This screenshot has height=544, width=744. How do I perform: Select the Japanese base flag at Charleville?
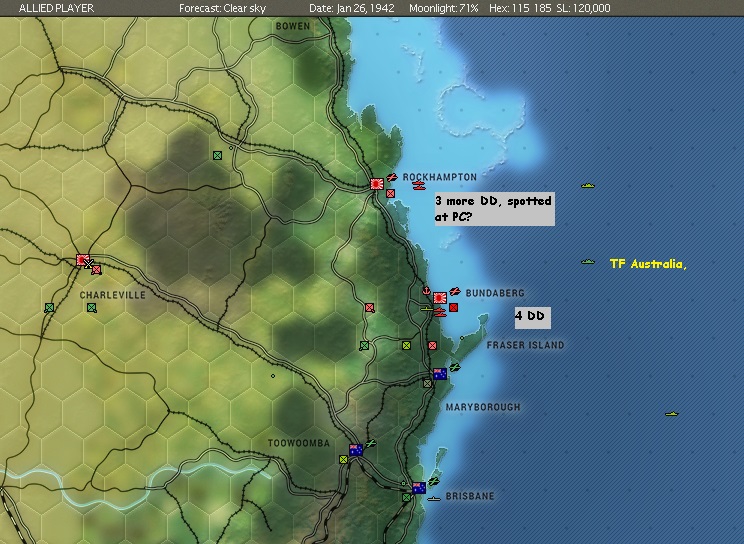click(83, 260)
